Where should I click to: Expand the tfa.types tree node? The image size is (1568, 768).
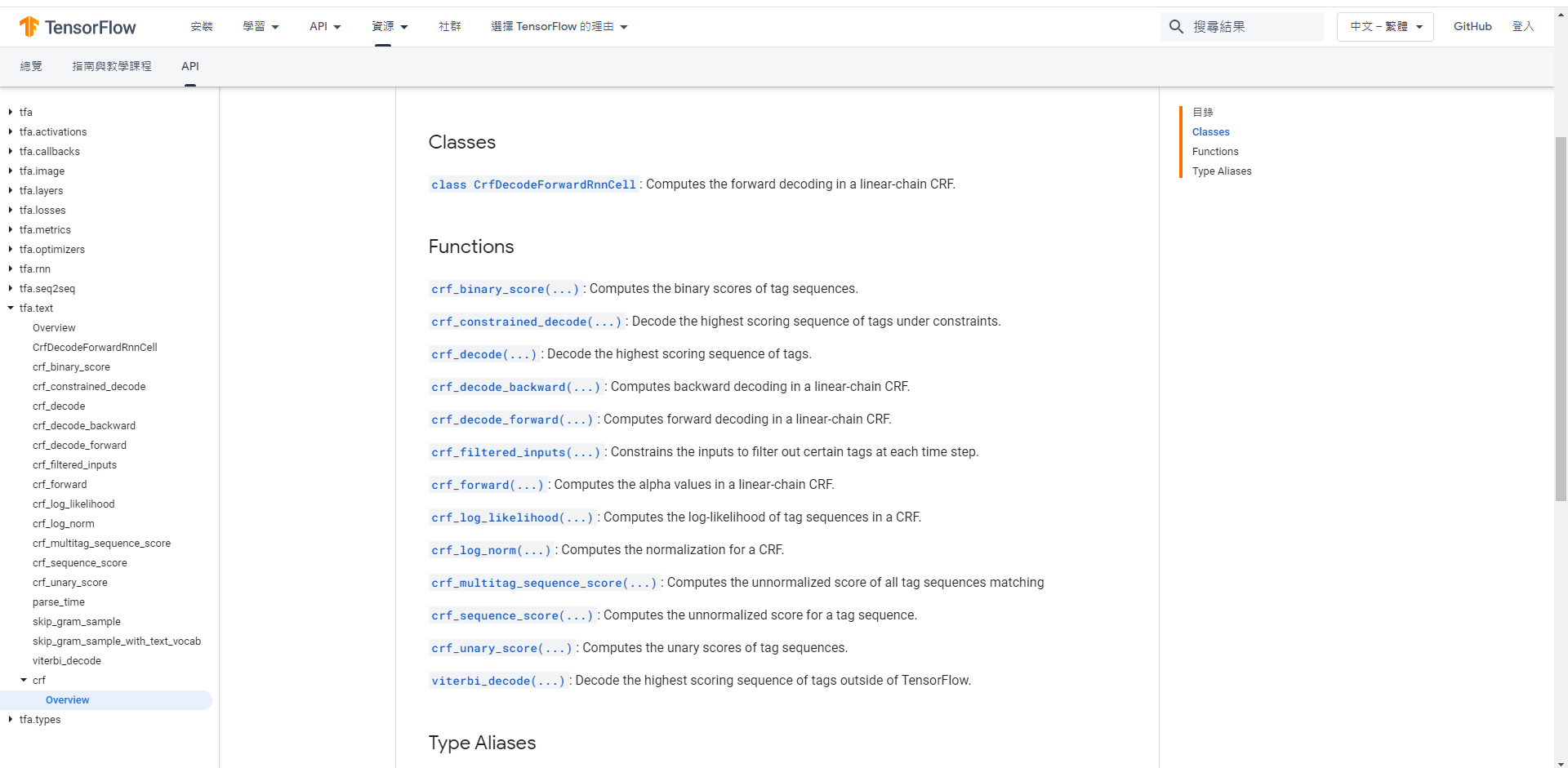(11, 719)
